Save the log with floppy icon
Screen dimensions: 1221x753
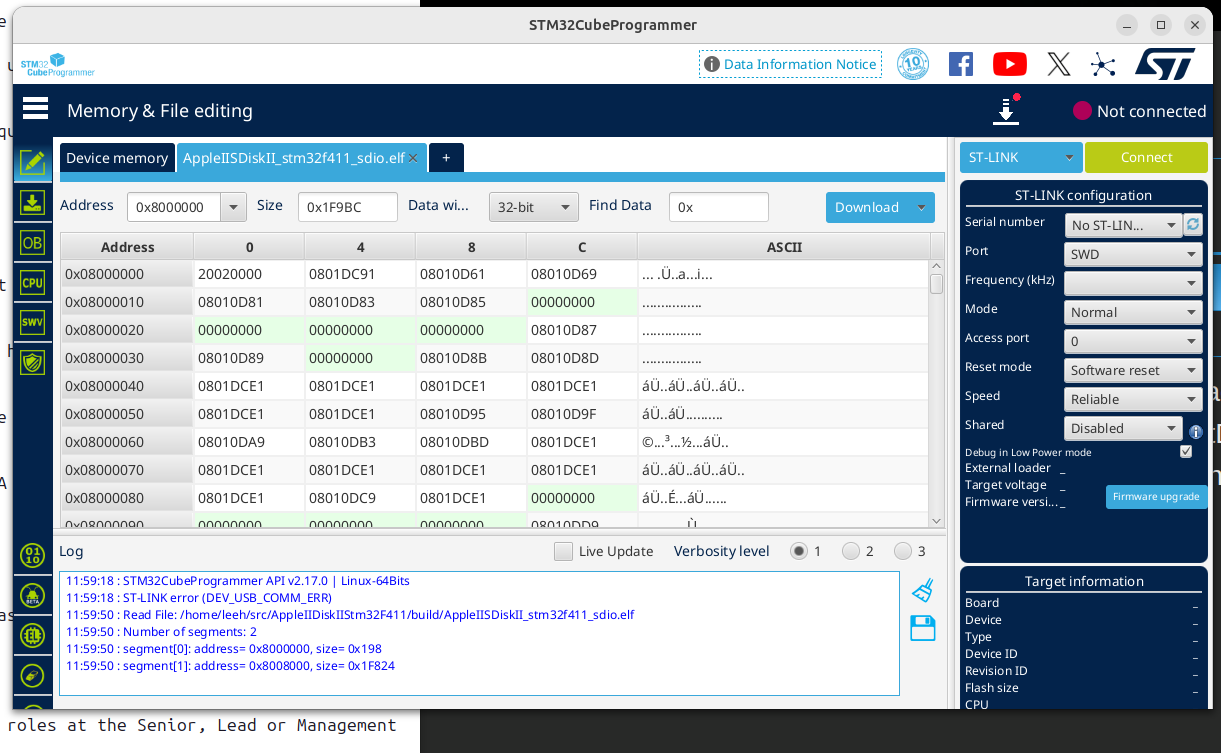click(x=923, y=628)
